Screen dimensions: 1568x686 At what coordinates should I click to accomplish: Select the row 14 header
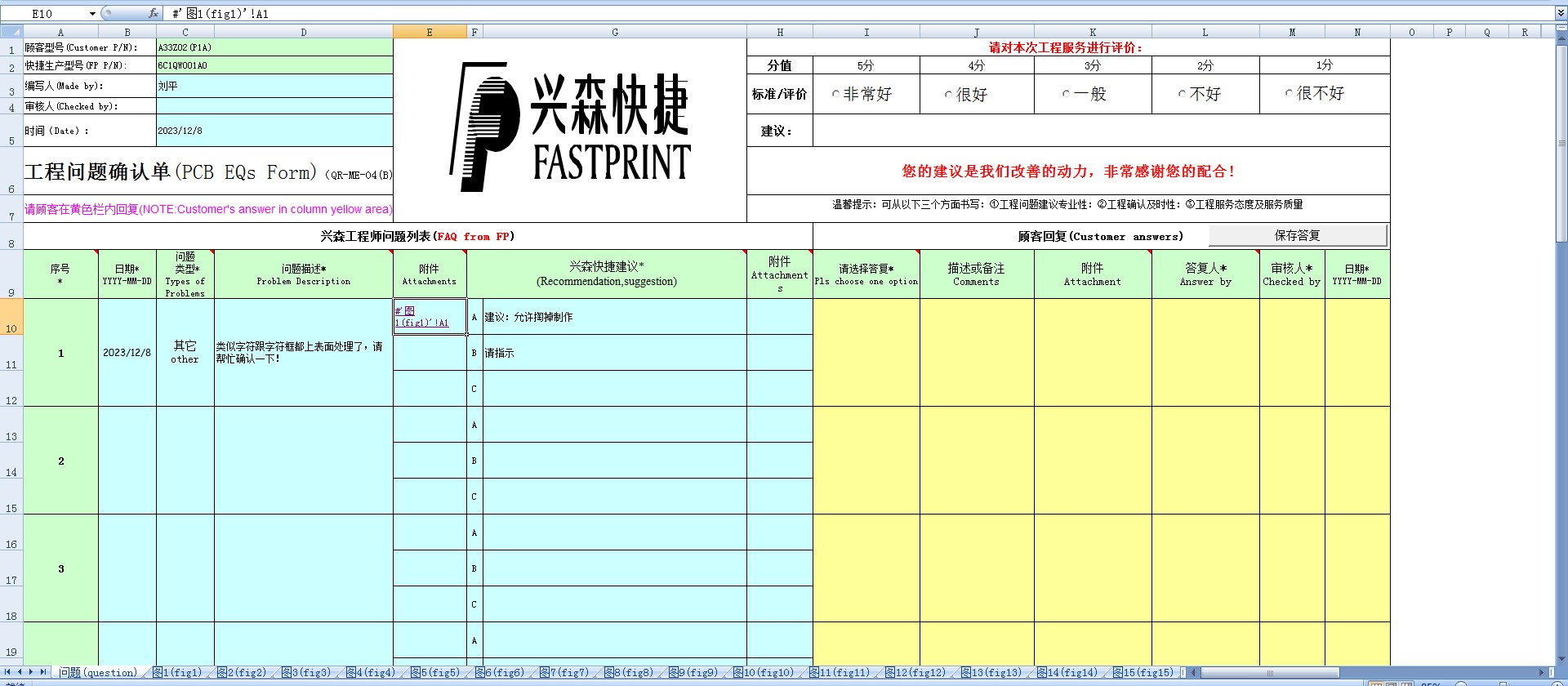tap(11, 461)
